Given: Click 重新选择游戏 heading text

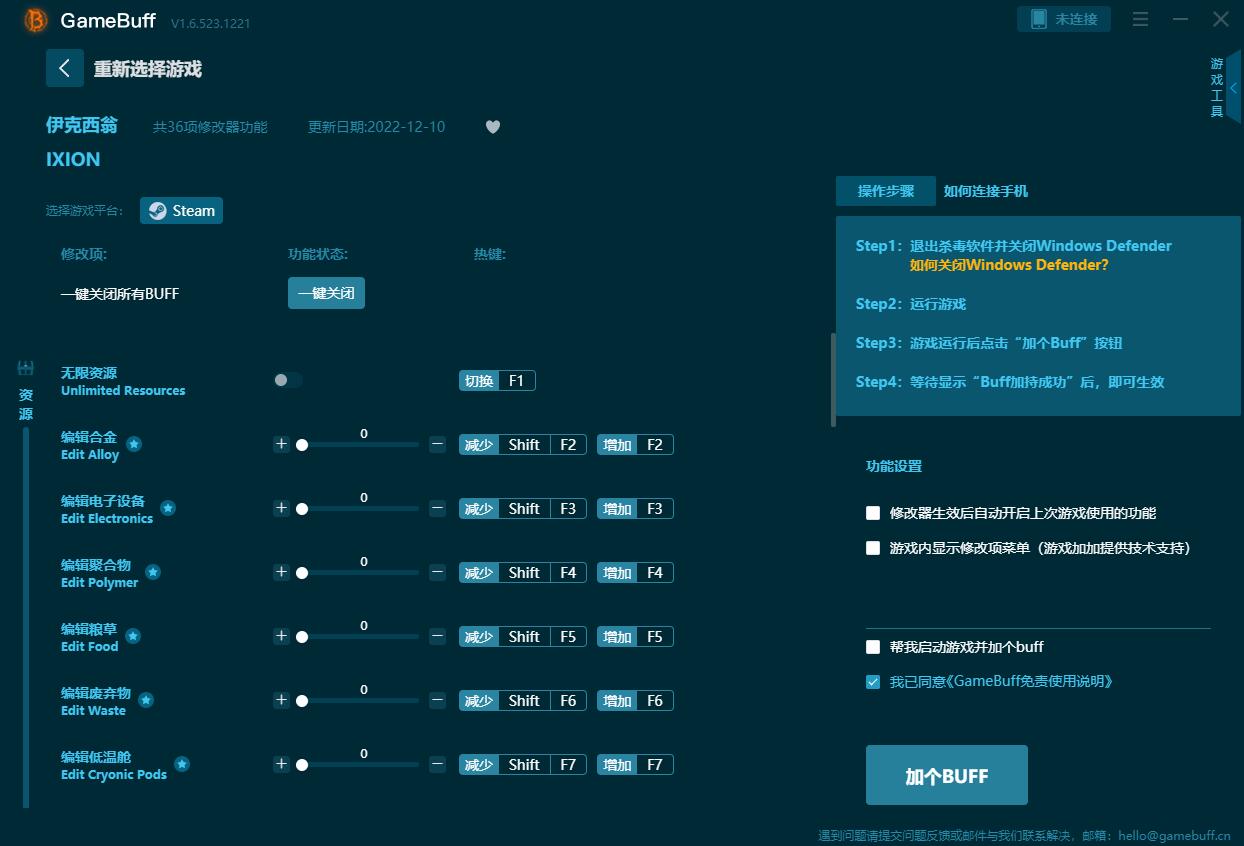Looking at the screenshot, I should pos(148,69).
